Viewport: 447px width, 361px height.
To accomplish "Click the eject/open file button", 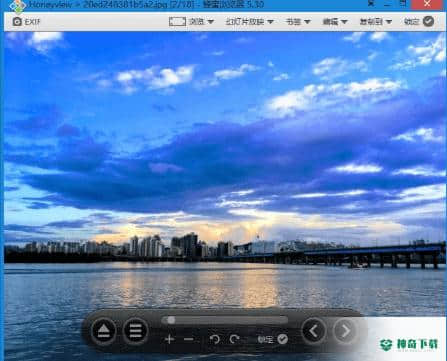I will pyautogui.click(x=104, y=331).
